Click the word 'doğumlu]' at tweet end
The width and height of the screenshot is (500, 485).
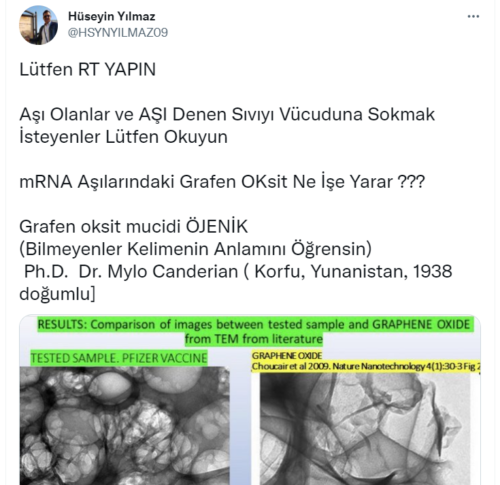pos(57,294)
